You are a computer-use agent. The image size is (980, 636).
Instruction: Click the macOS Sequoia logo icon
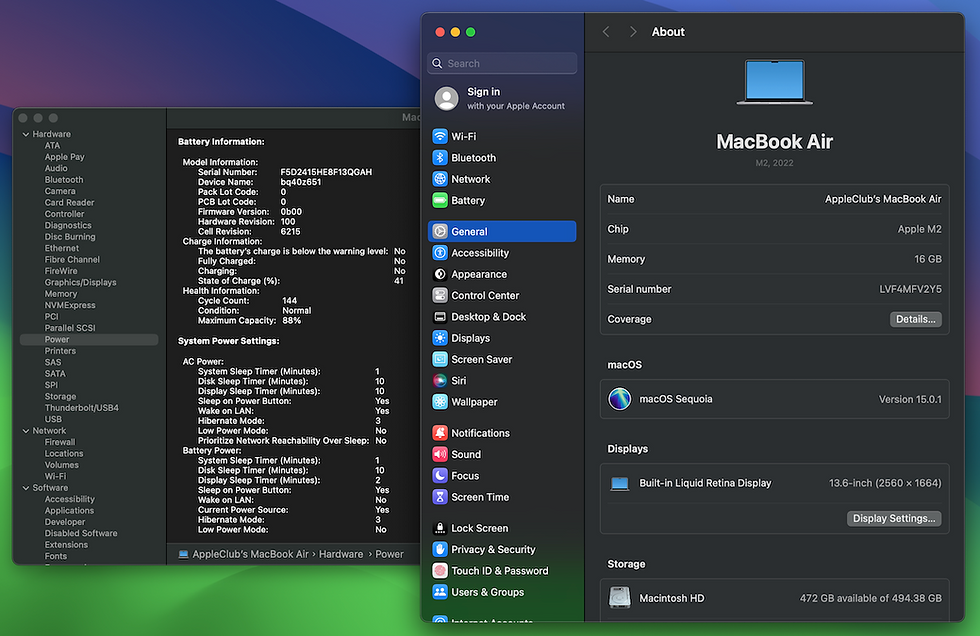tap(619, 399)
